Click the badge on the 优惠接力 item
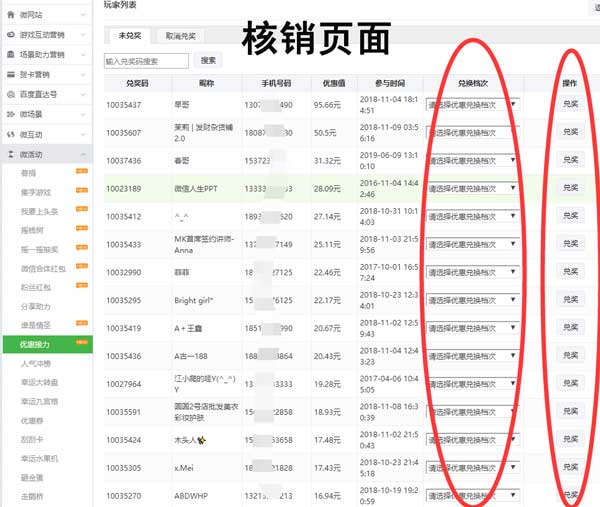 82,342
